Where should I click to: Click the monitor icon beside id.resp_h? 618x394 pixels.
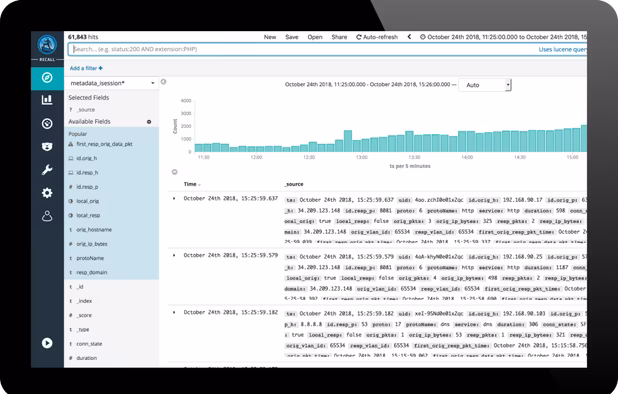pos(71,173)
